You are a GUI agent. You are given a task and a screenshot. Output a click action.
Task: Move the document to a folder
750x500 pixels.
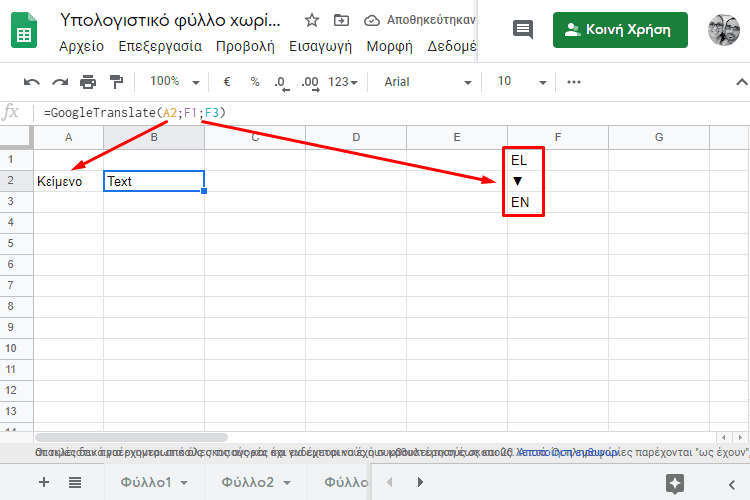[342, 20]
